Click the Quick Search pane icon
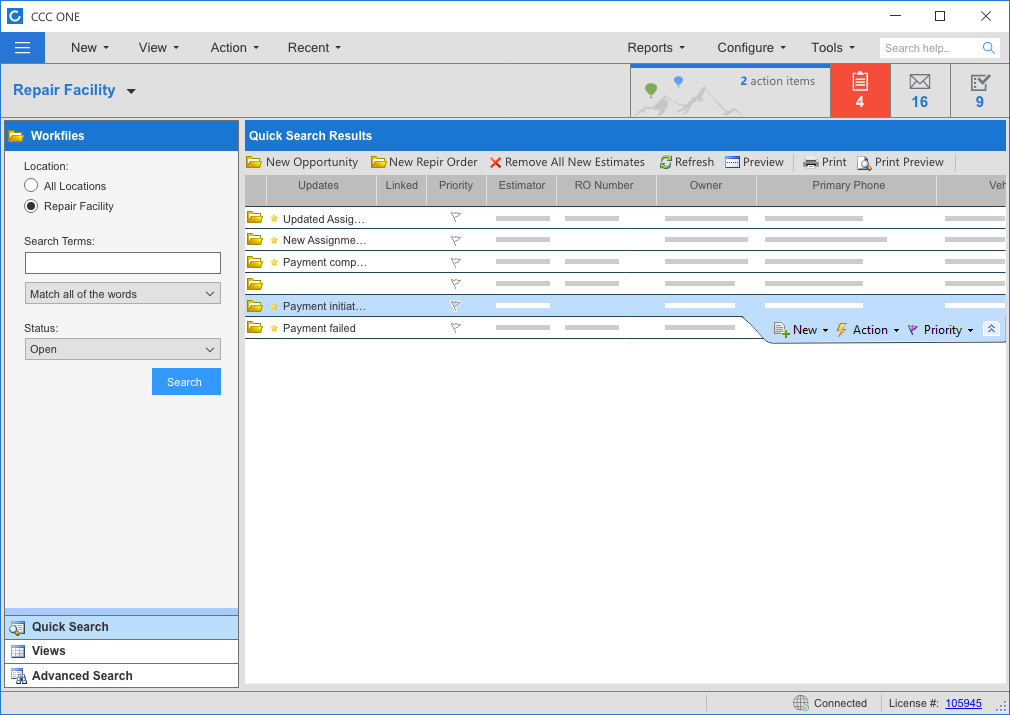 coord(17,627)
